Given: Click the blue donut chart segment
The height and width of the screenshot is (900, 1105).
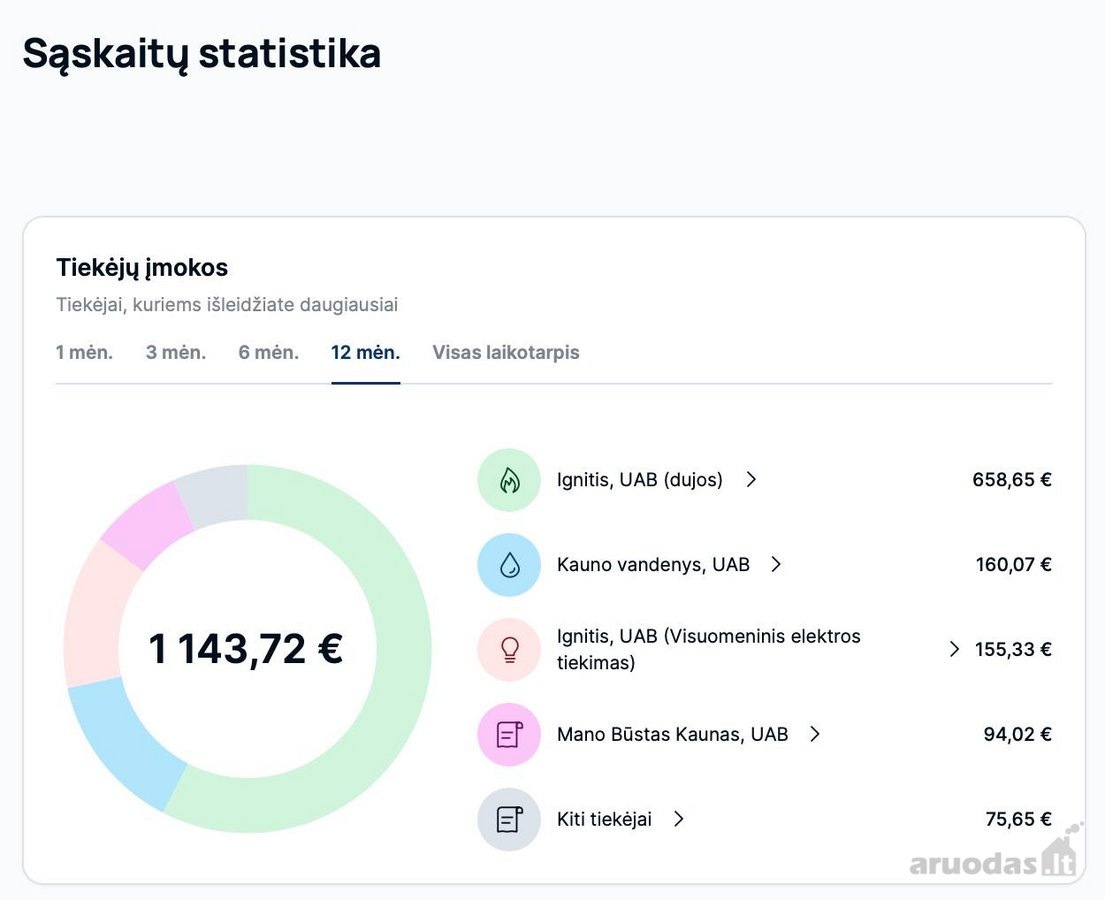Looking at the screenshot, I should [x=127, y=744].
